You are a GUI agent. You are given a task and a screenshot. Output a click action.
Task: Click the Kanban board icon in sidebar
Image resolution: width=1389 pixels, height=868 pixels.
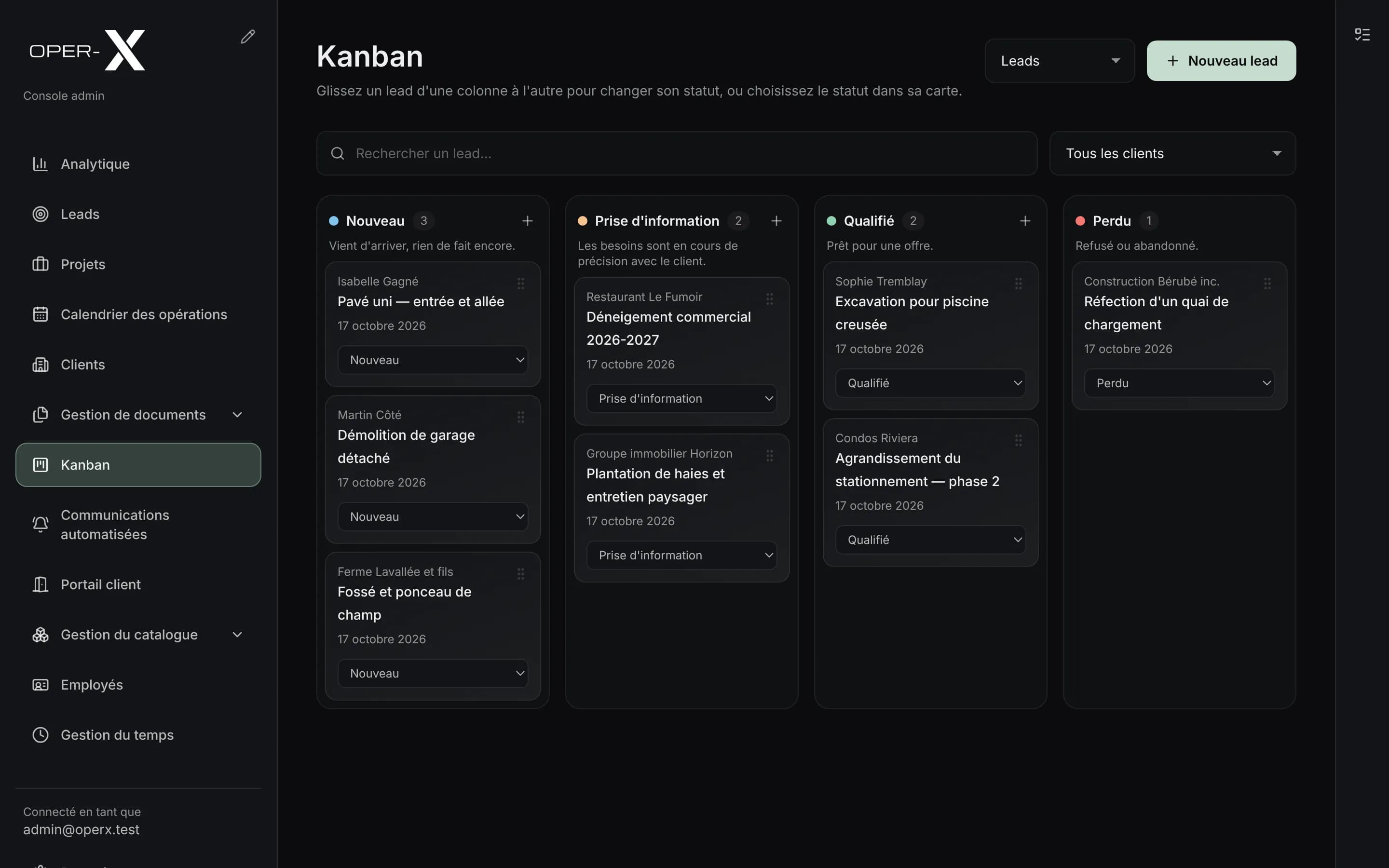click(40, 465)
